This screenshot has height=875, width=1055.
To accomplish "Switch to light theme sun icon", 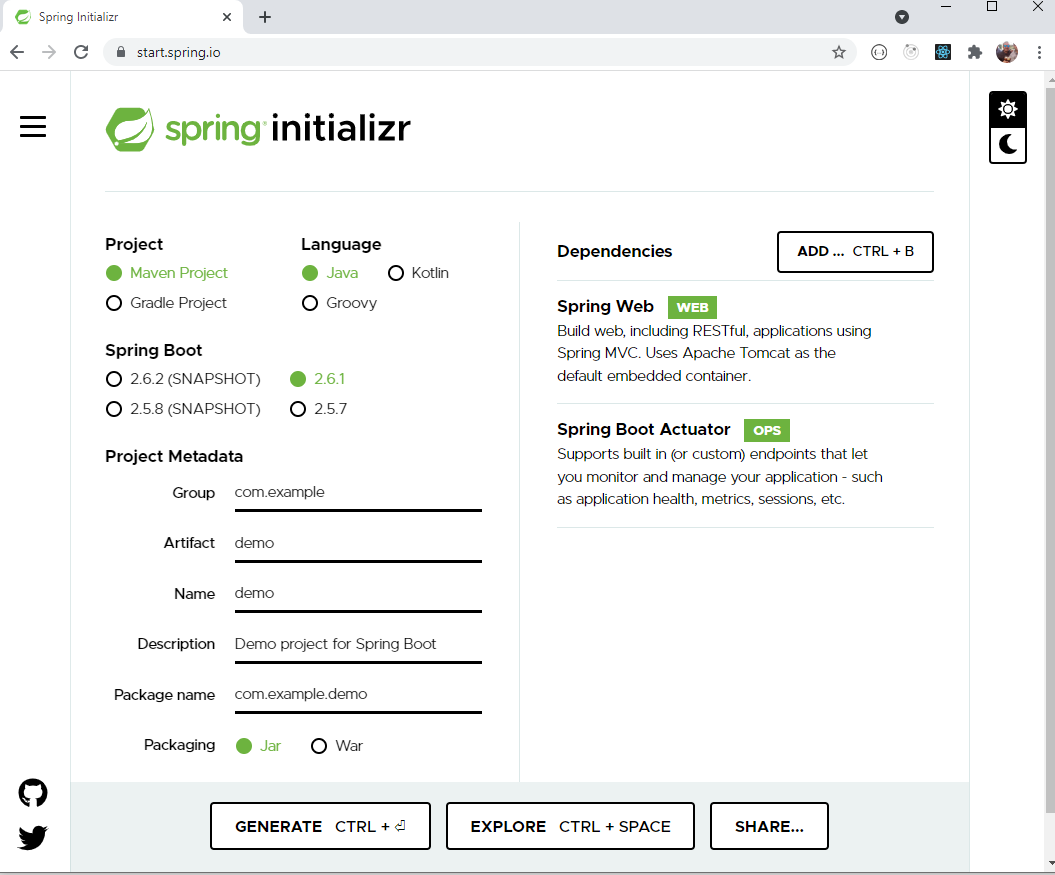I will coord(1007,109).
